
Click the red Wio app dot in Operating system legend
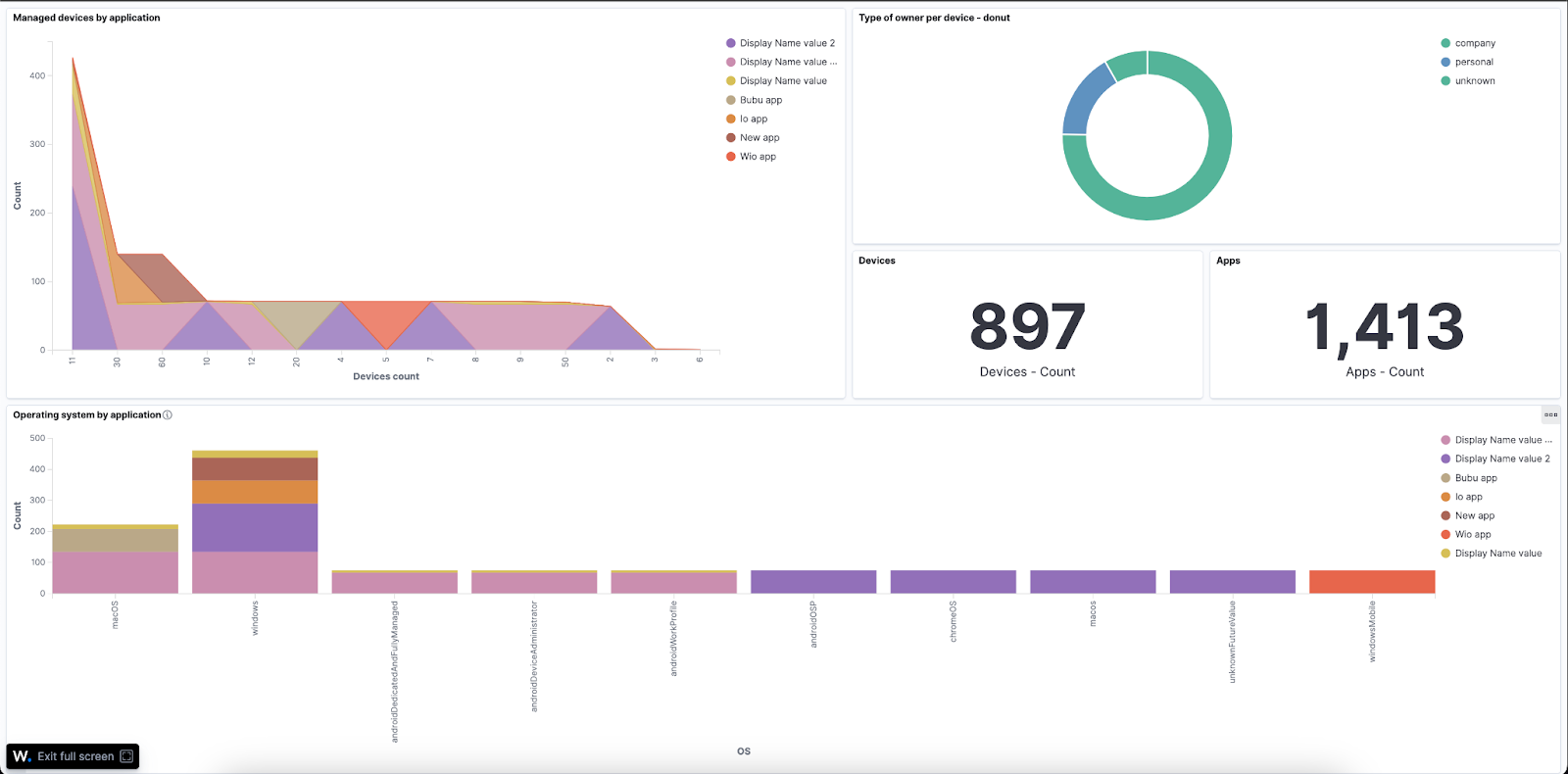point(1445,535)
